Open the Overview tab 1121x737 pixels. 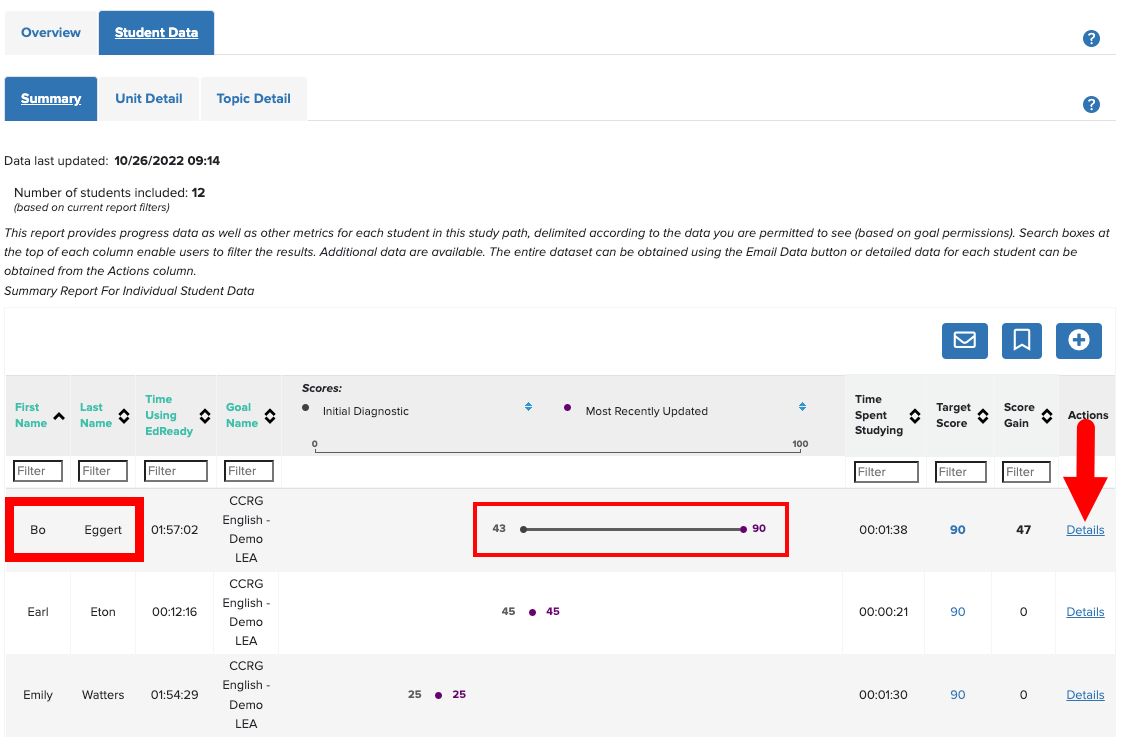51,33
